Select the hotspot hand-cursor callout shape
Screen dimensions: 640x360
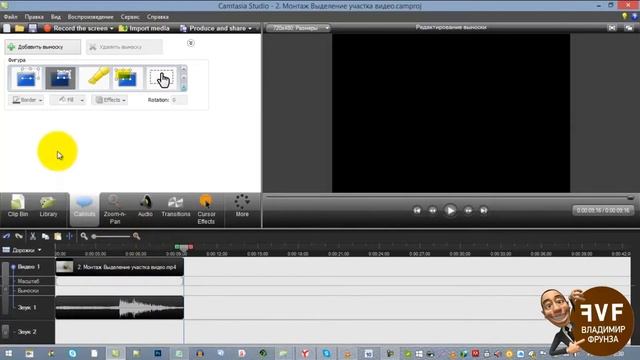click(x=162, y=78)
